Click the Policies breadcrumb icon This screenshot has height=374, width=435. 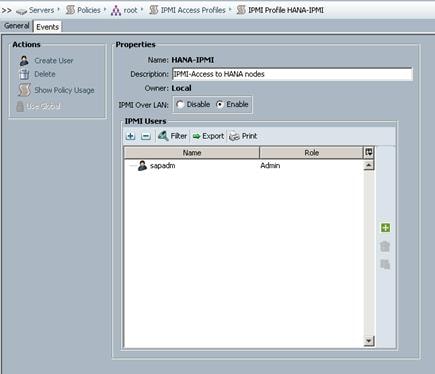click(70, 10)
